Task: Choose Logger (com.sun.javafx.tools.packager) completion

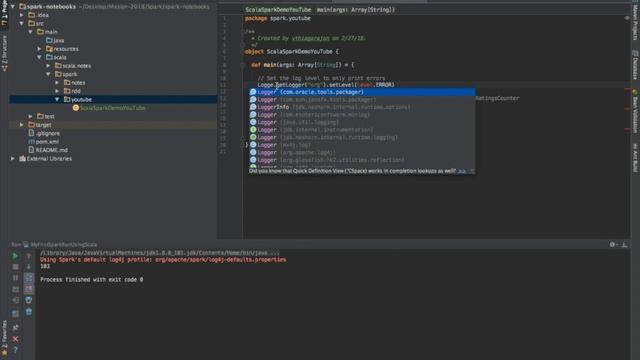Action: (x=362, y=100)
